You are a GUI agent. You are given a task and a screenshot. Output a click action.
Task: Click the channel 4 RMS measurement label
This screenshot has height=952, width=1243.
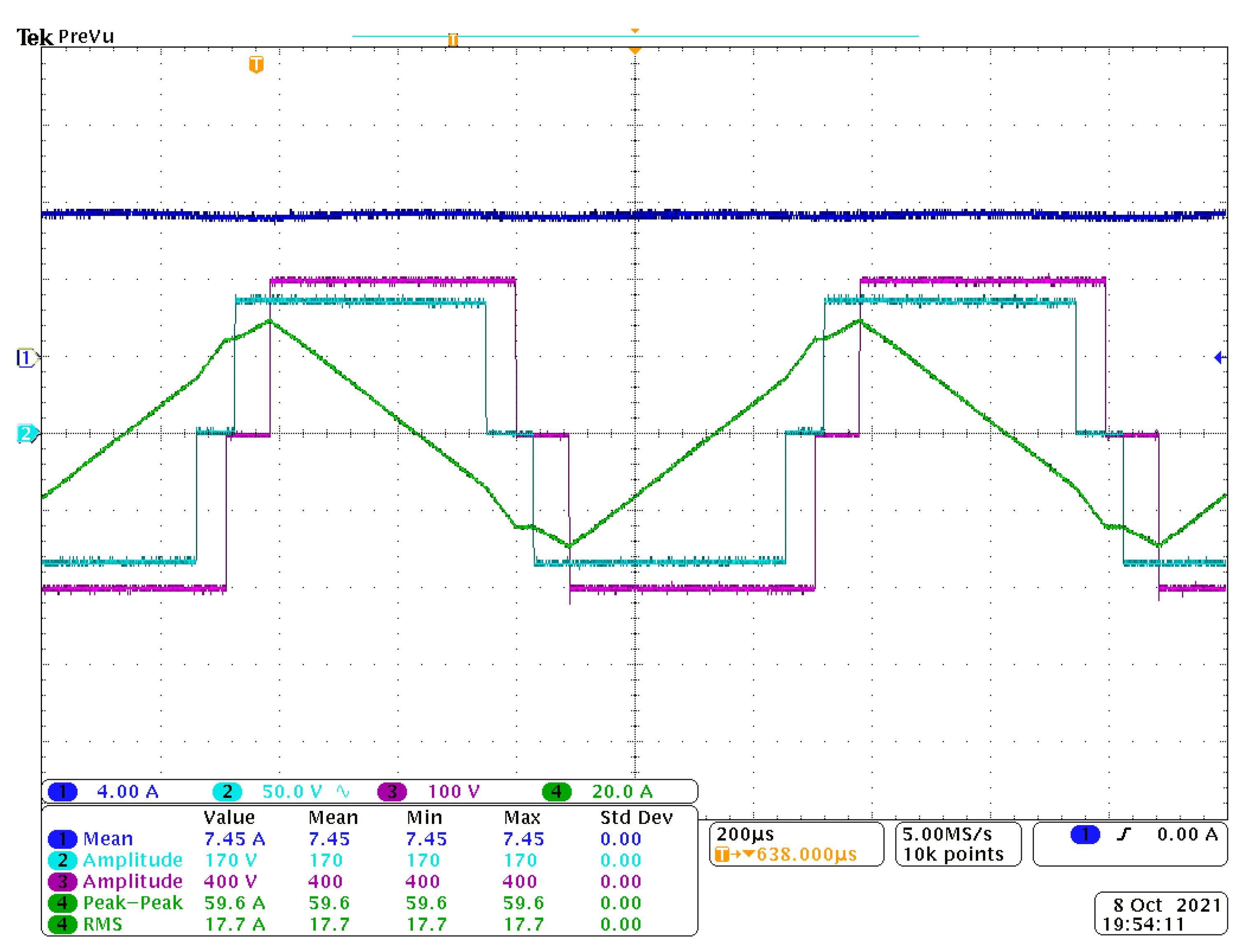[x=103, y=924]
